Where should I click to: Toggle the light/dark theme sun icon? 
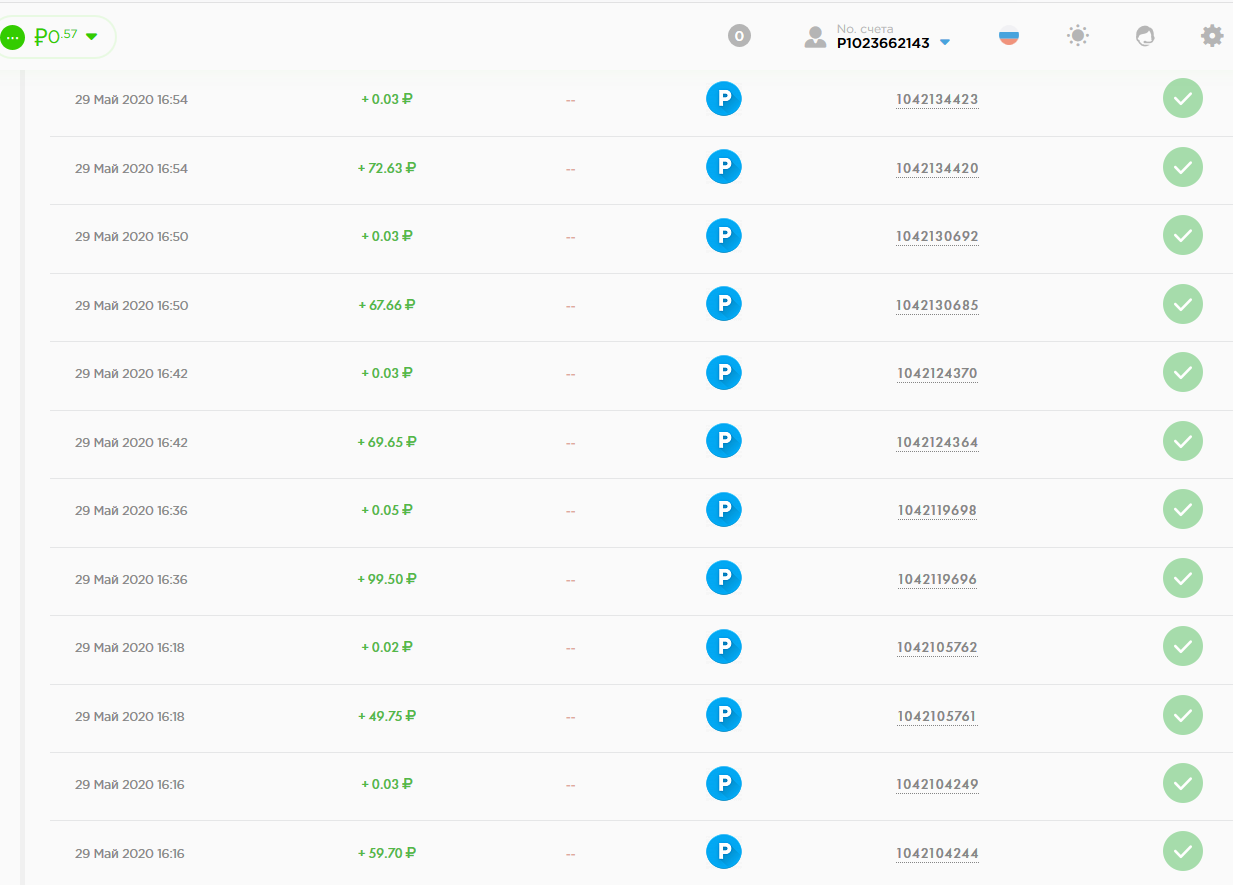click(1077, 36)
